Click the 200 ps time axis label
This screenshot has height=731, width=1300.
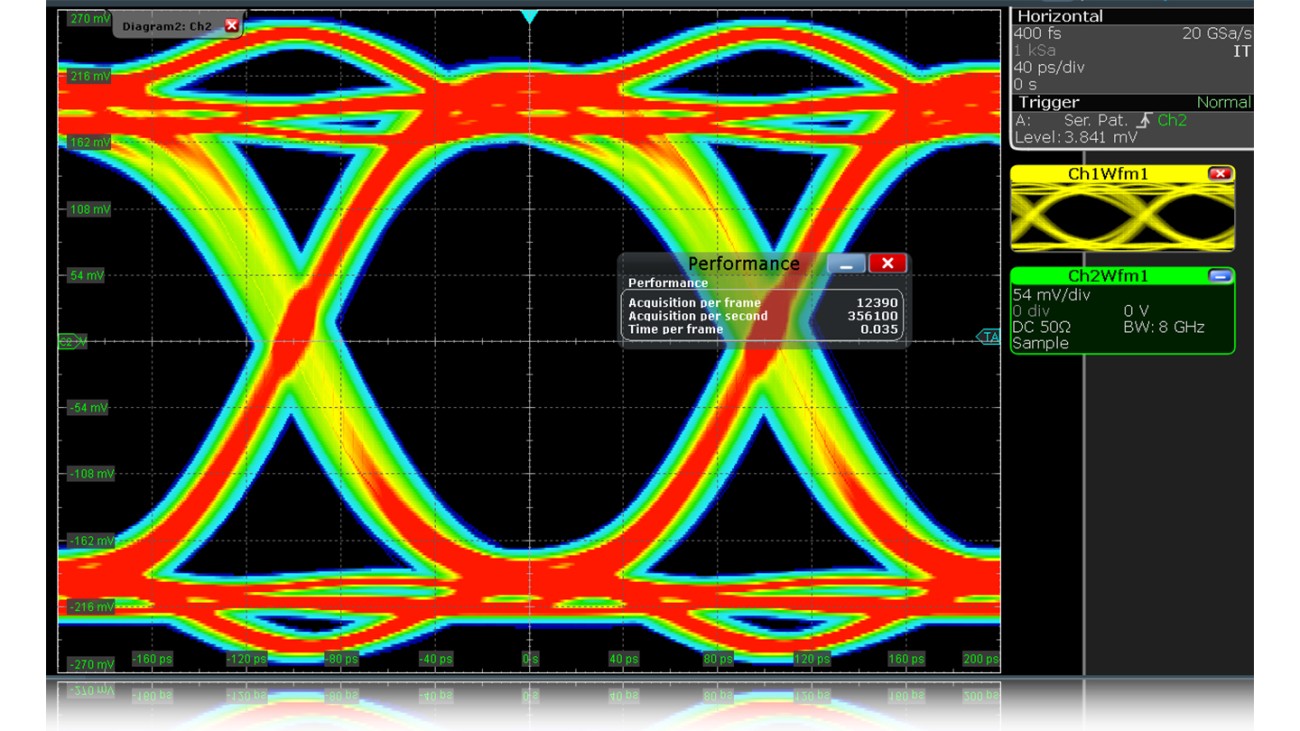980,659
